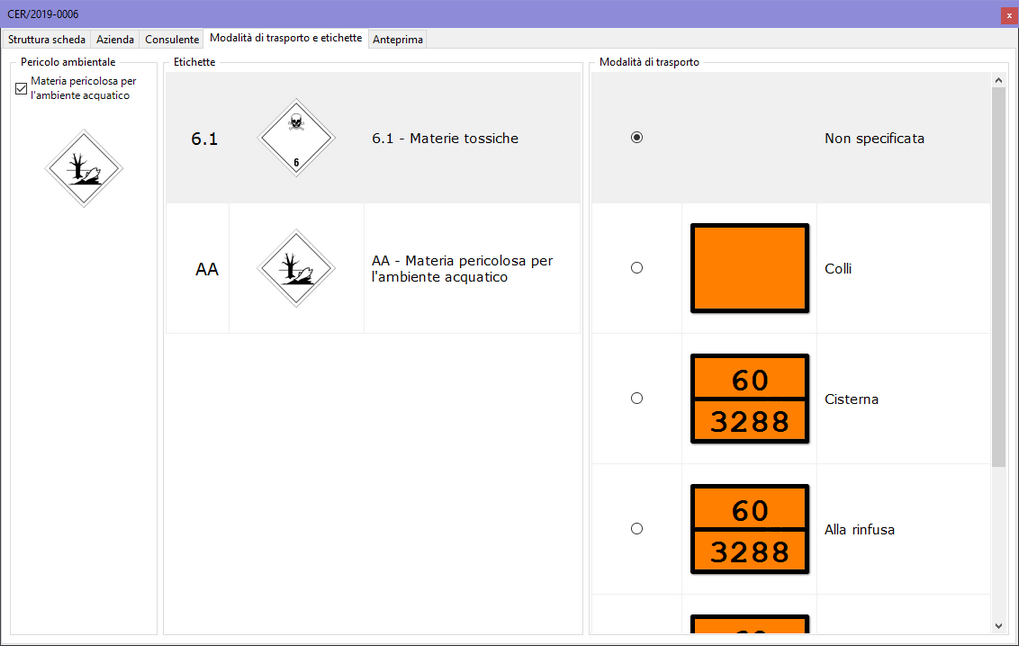Image resolution: width=1019 pixels, height=646 pixels.
Task: Click the 6.1 toxic skull hazard diamond
Action: [x=296, y=138]
